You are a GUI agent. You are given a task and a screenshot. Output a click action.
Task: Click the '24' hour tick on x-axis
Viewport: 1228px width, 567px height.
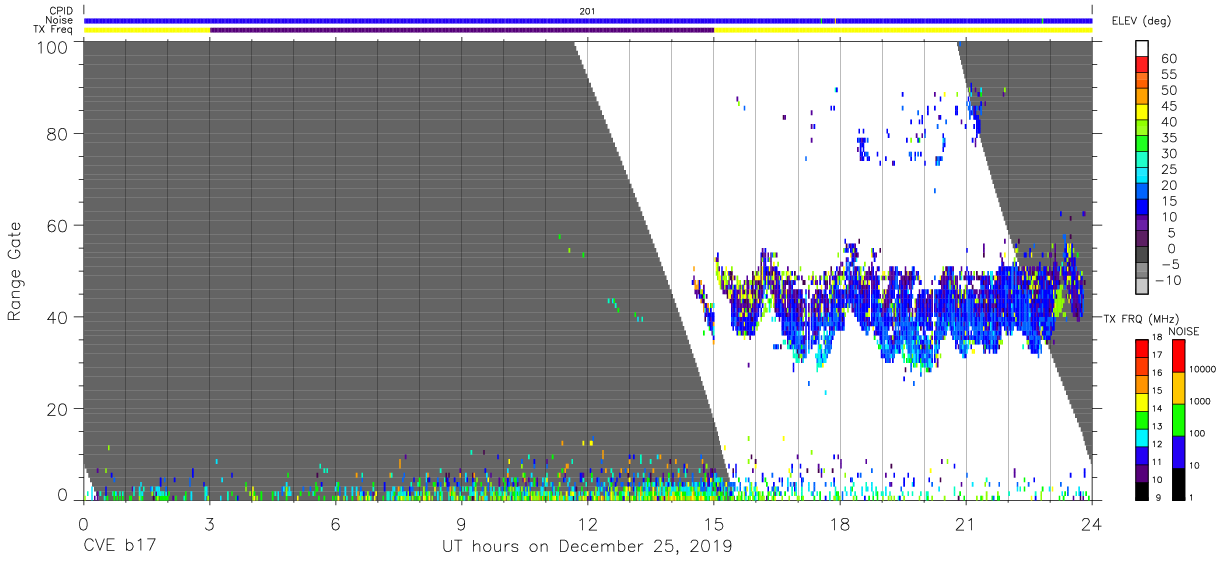[x=1092, y=523]
